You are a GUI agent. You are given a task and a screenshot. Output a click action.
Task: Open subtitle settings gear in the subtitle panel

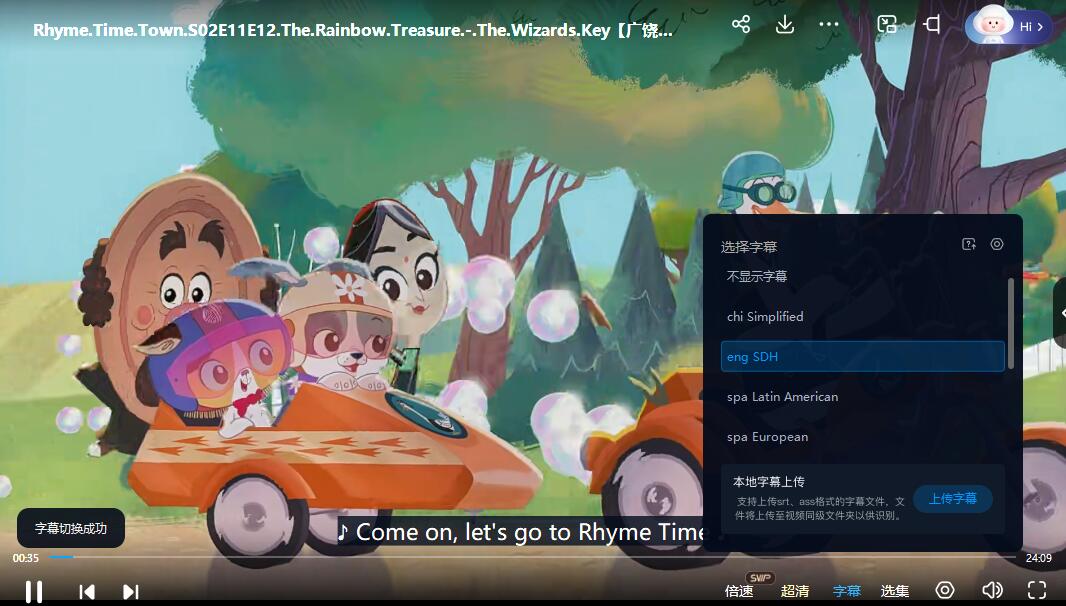pyautogui.click(x=997, y=244)
